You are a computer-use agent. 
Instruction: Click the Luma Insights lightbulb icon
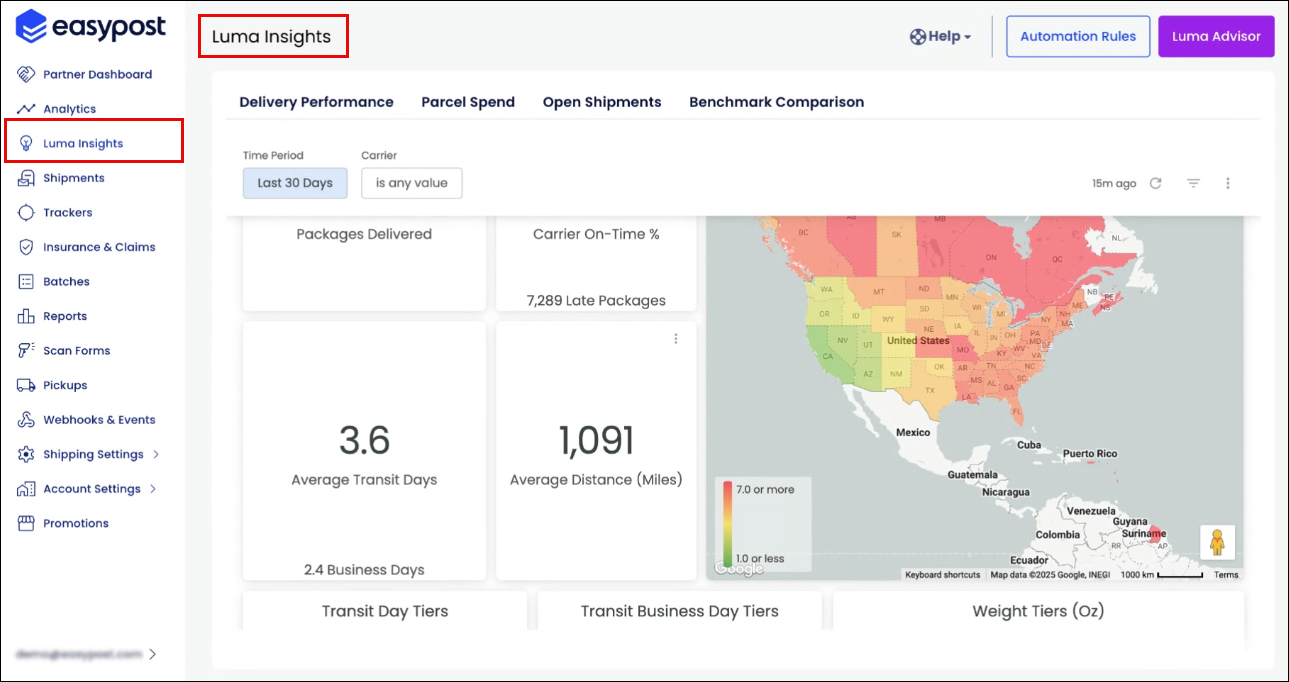pyautogui.click(x=27, y=143)
